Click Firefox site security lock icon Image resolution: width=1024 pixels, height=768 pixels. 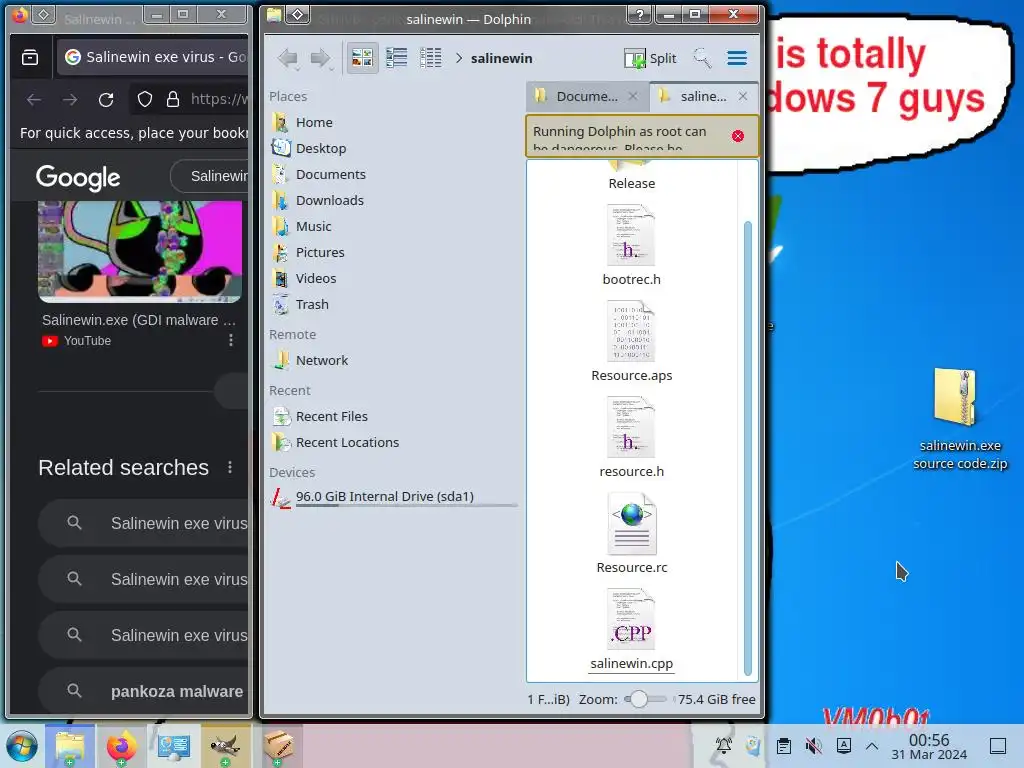click(x=172, y=99)
